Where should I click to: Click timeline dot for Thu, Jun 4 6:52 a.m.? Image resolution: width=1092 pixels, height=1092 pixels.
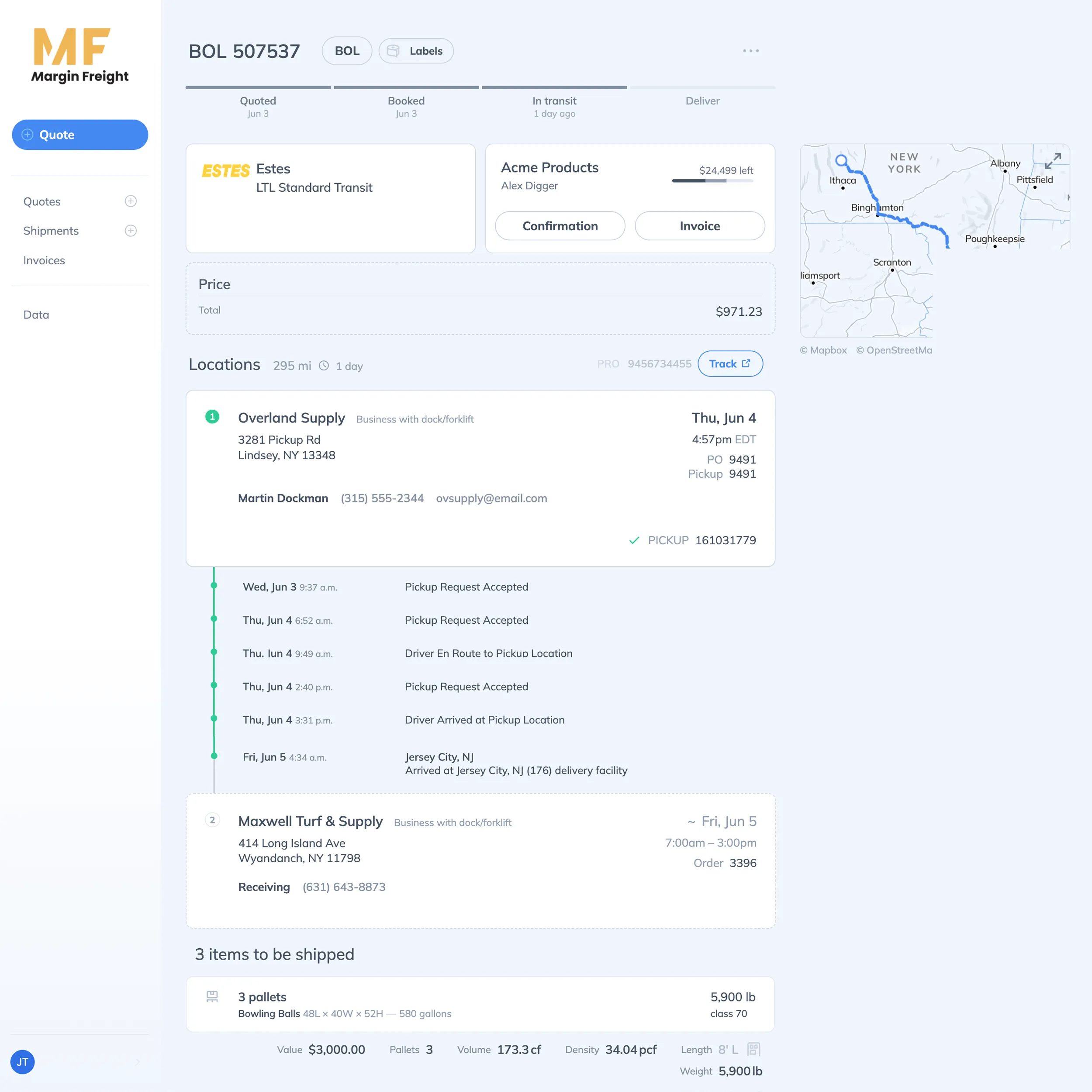click(214, 619)
